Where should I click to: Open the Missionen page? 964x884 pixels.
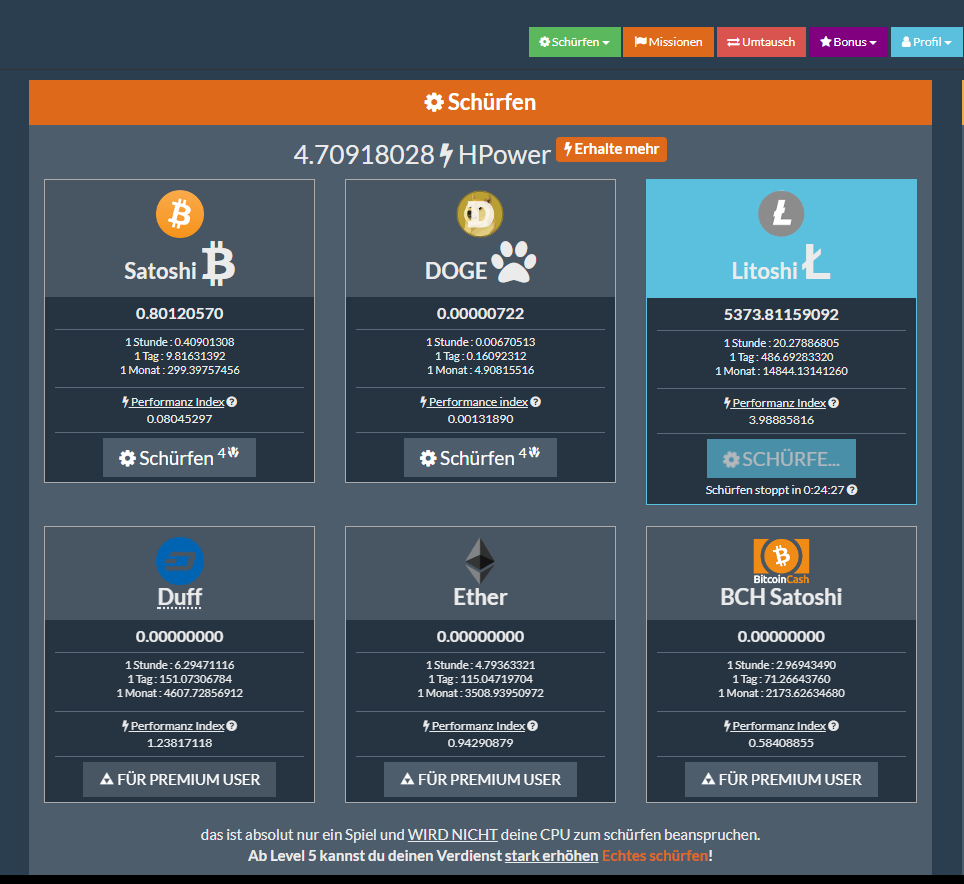point(668,42)
